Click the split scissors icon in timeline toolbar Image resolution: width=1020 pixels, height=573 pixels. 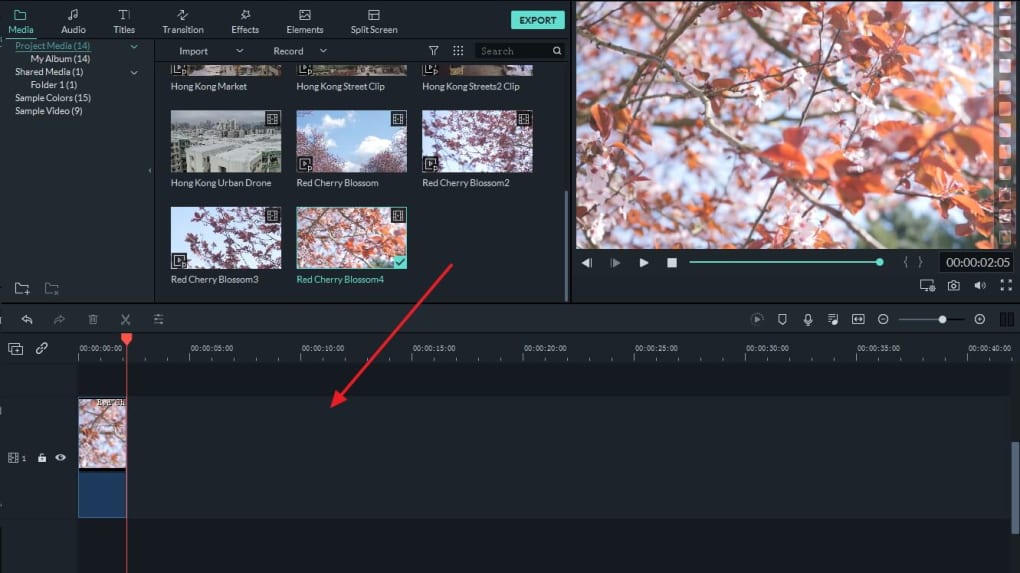click(126, 319)
